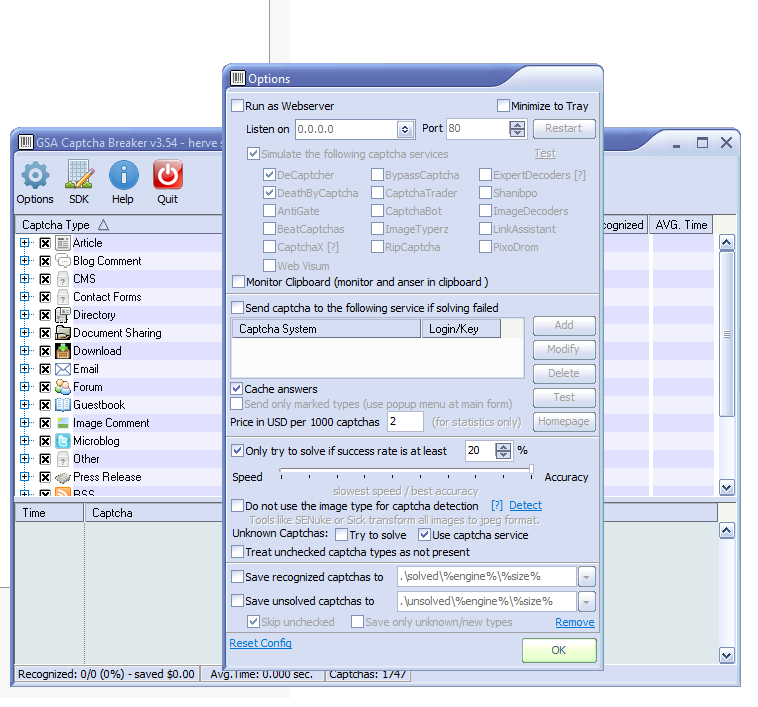Tick Try to solve for unknown captchas
Screen dimensions: 758x707
341,535
